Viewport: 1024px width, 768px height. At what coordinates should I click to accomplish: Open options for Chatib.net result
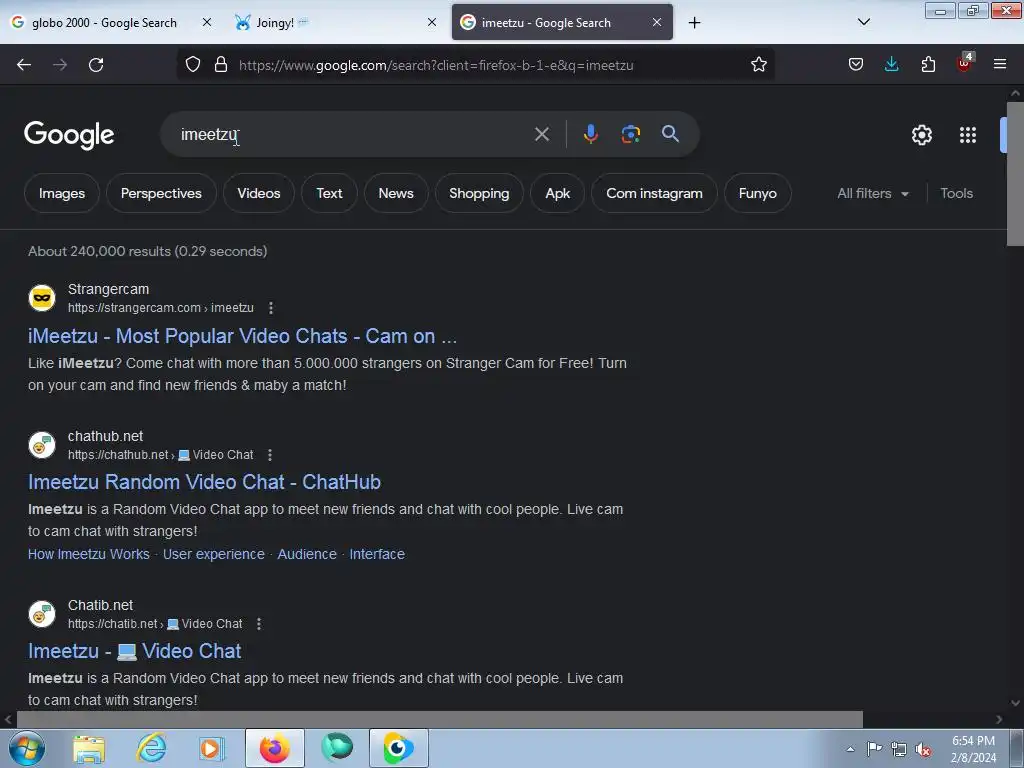pyautogui.click(x=259, y=624)
